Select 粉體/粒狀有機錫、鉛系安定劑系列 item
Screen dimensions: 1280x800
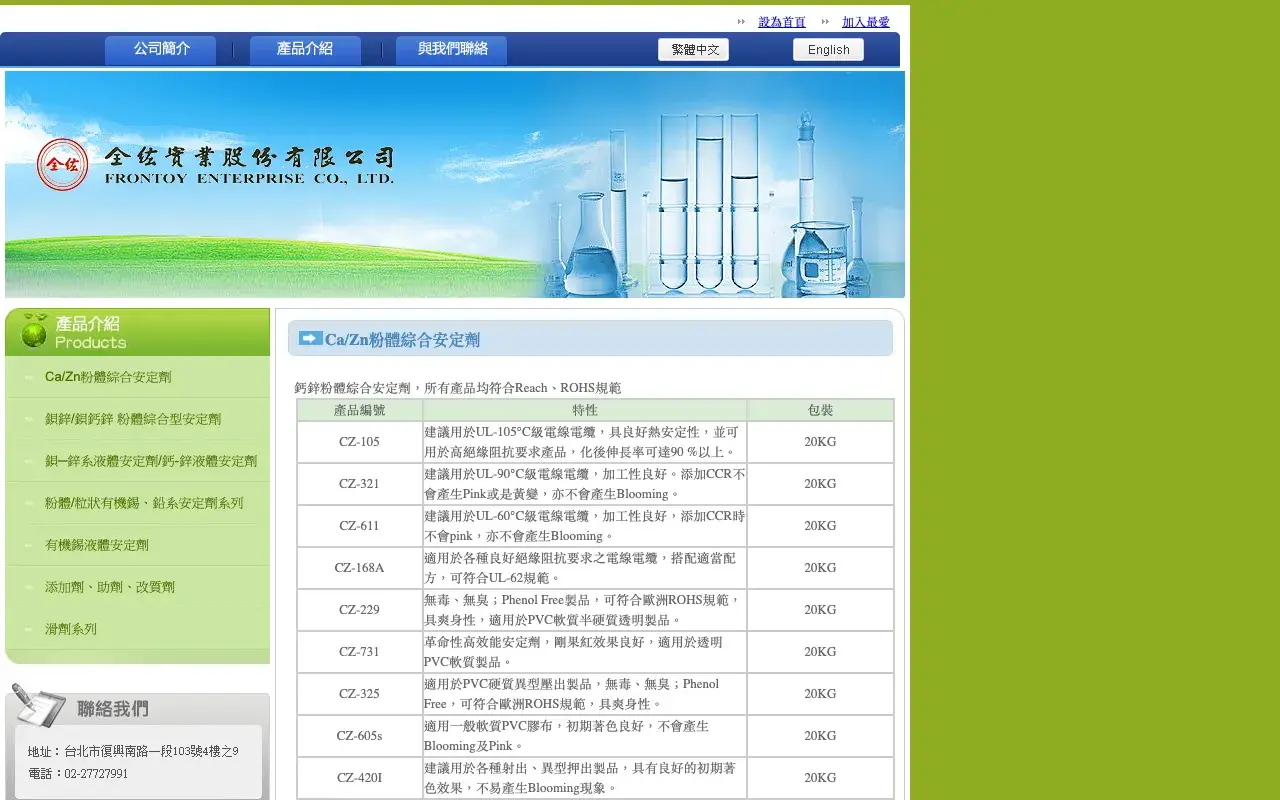coord(144,503)
